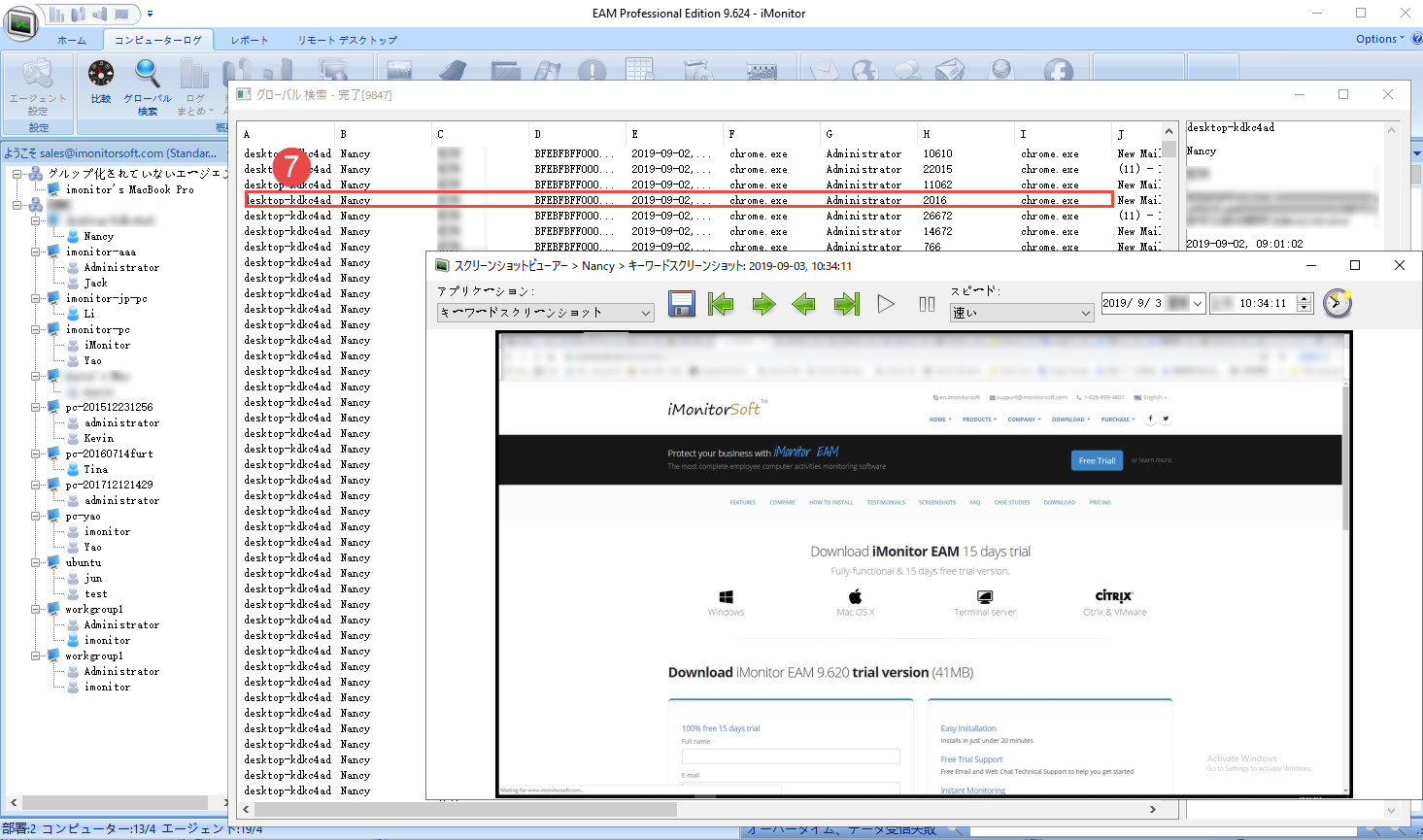Viewport: 1423px width, 840px height.
Task: Click the computer icon beside ubuntu
Action: tap(54, 562)
